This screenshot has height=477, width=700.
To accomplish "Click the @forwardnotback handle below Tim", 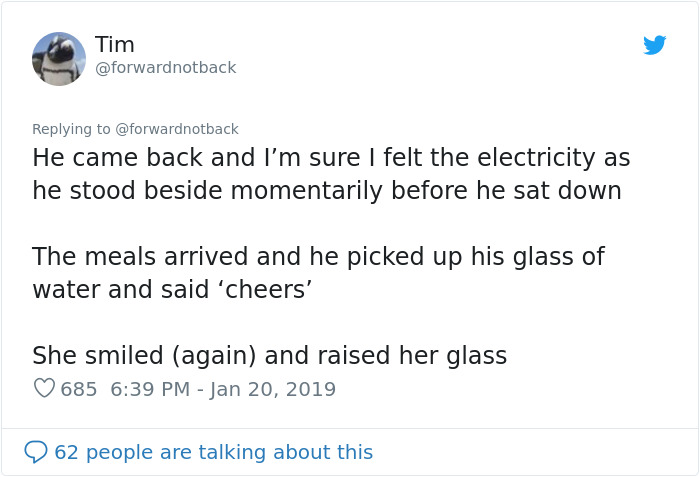I will click(165, 68).
